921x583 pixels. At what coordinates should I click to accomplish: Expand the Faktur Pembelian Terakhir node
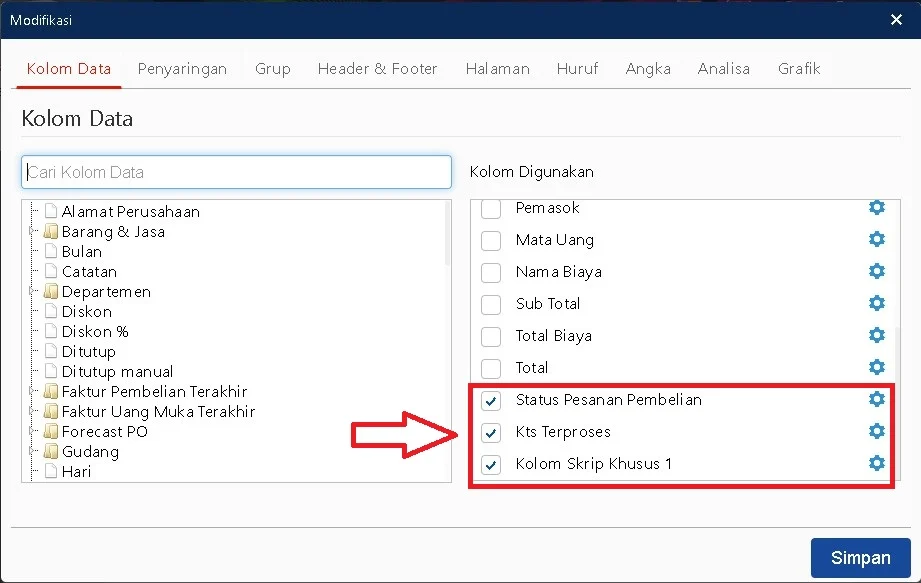click(x=32, y=391)
